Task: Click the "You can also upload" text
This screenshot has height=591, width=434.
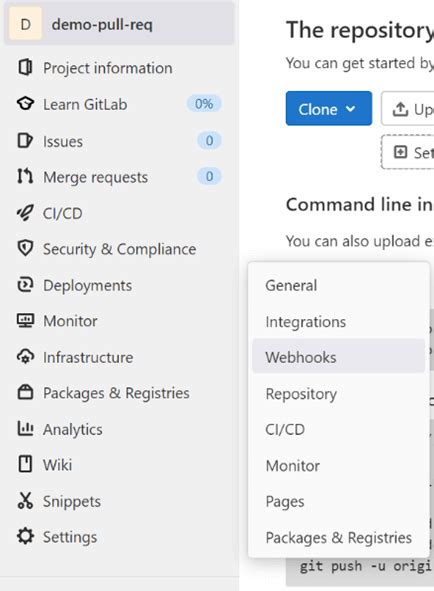Action: [x=360, y=241]
